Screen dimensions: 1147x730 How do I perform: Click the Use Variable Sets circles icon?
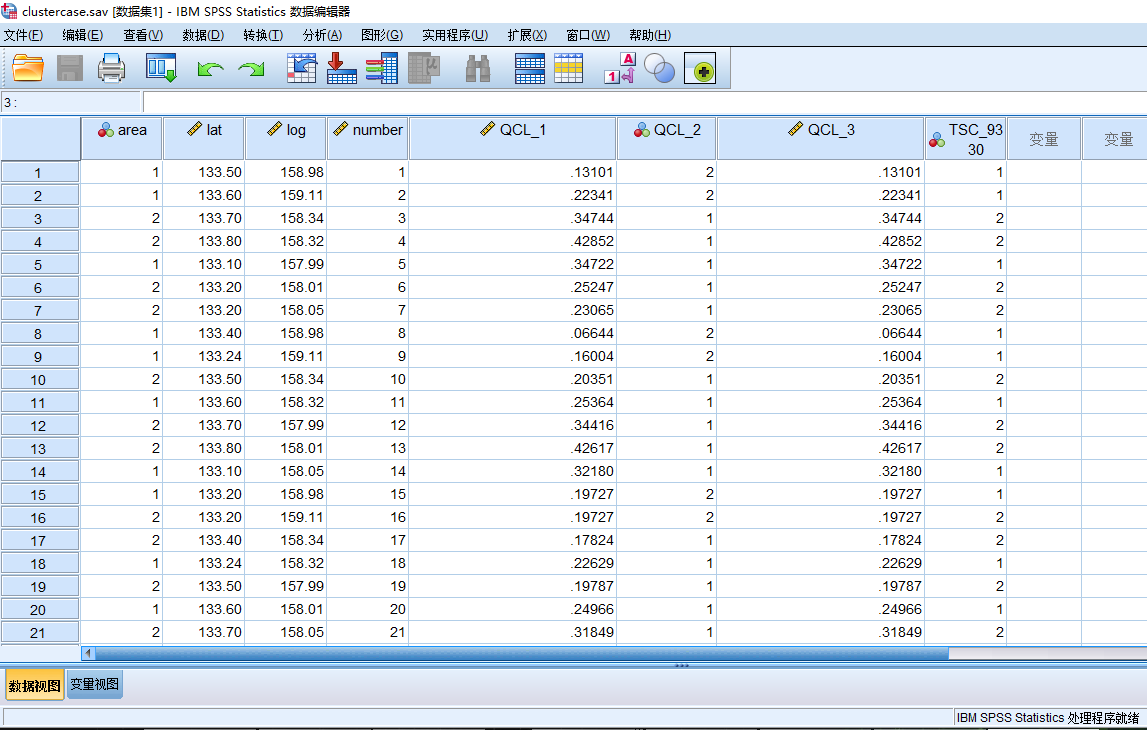[x=659, y=69]
